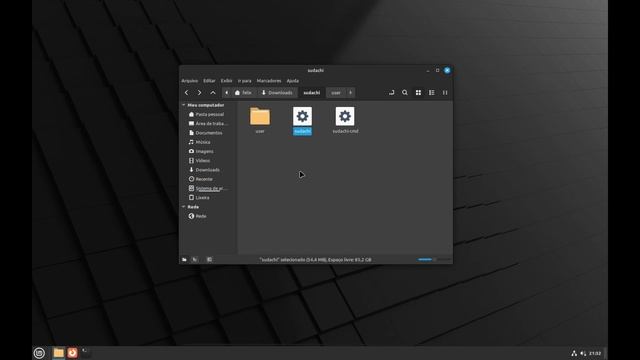Viewport: 640px width, 360px height.
Task: Open the network icon in the system tray
Action: coord(574,353)
